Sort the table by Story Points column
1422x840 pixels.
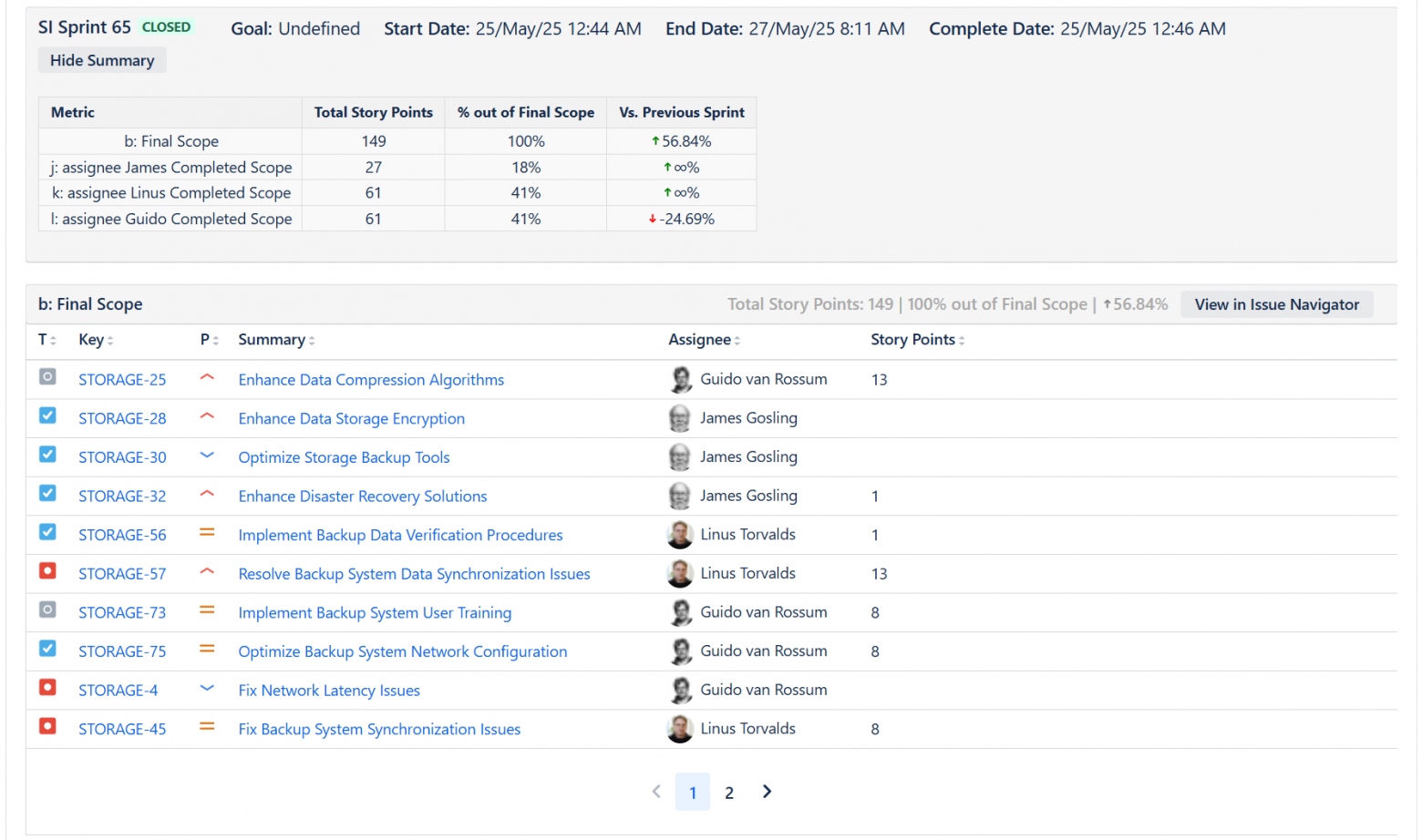click(x=917, y=340)
